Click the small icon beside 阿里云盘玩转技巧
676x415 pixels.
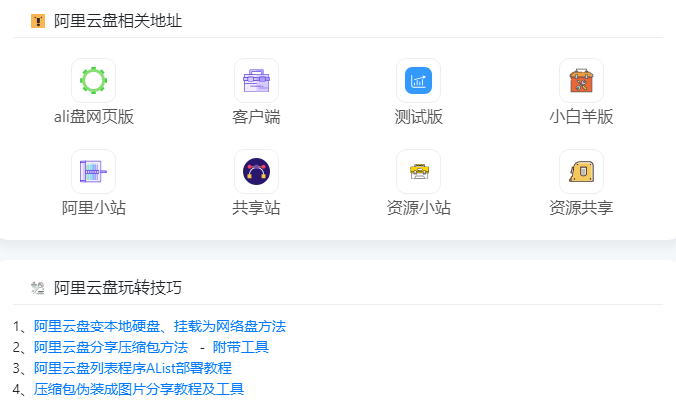tap(38, 288)
